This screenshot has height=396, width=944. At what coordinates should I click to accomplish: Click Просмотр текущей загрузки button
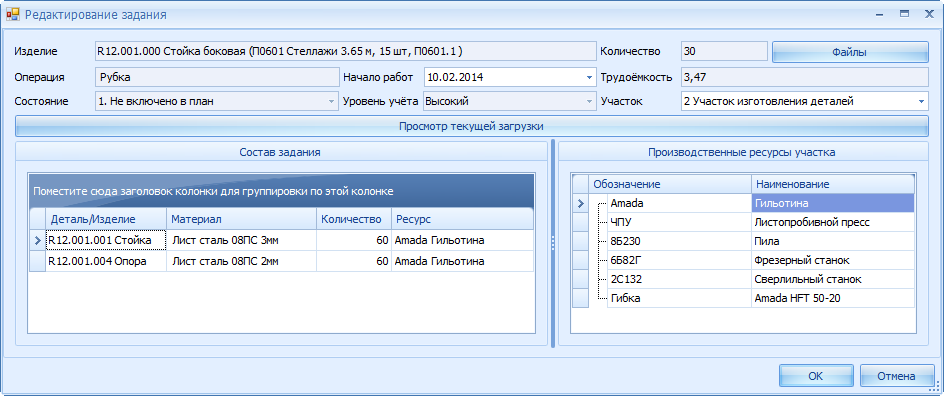click(471, 126)
